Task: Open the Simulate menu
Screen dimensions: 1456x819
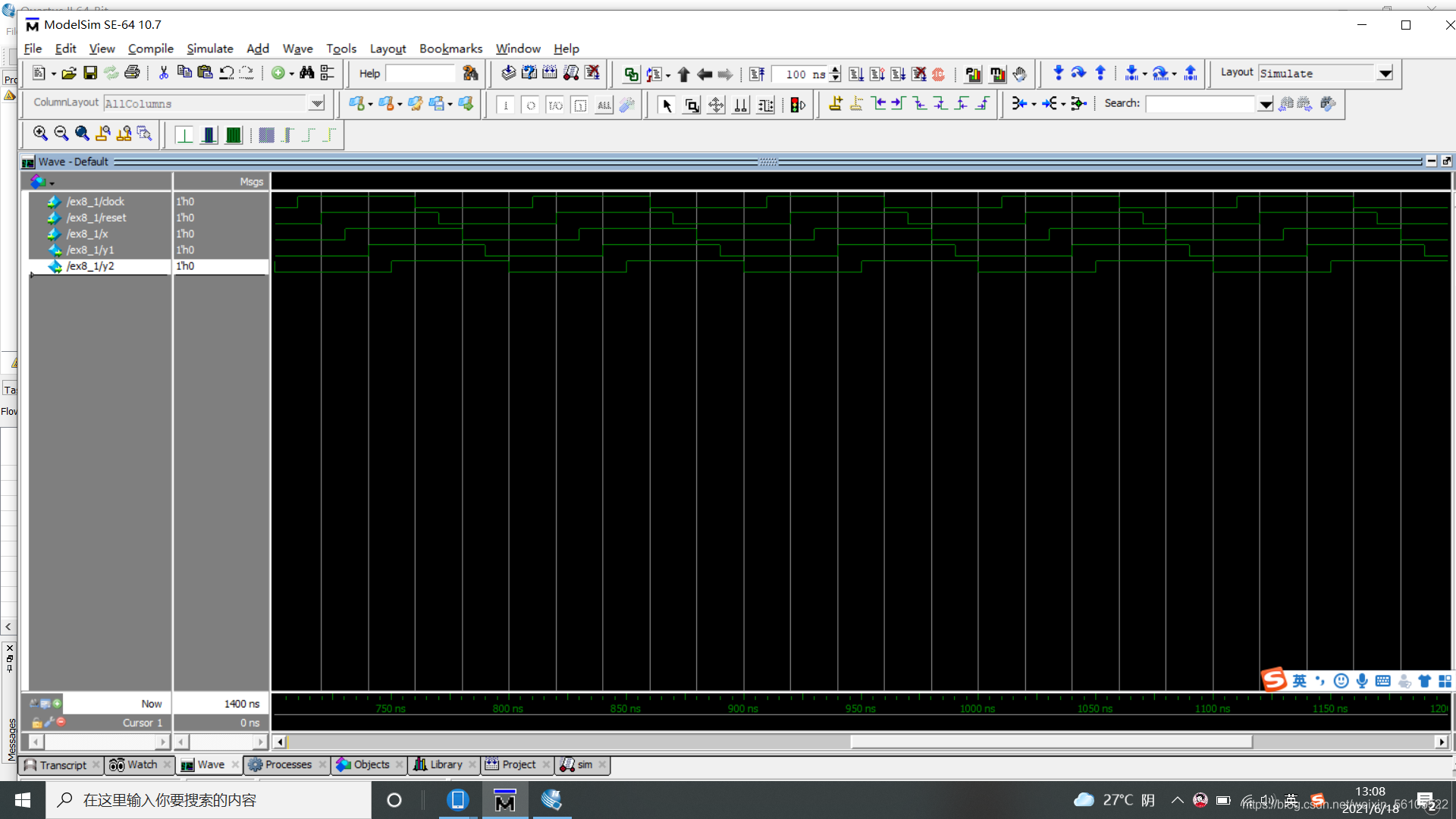Action: click(209, 48)
